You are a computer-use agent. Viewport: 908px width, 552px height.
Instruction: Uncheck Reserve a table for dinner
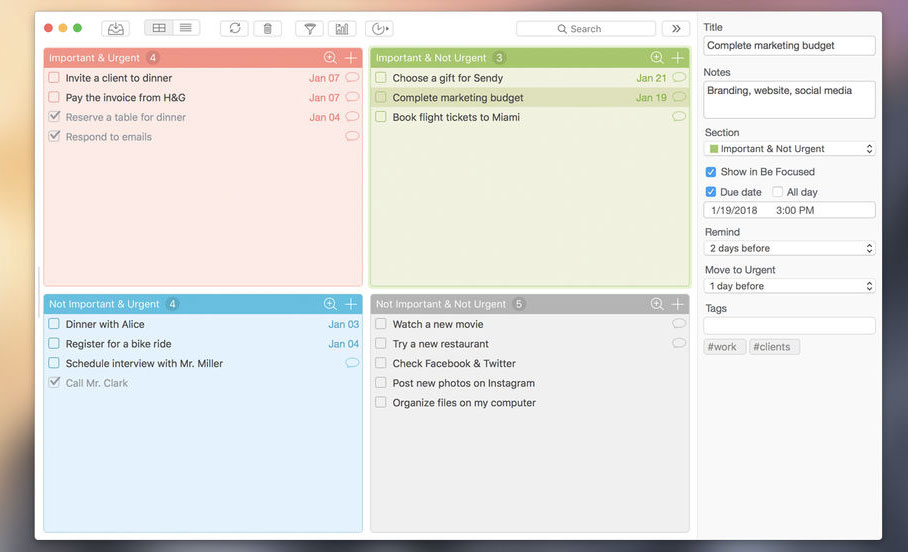pos(54,116)
